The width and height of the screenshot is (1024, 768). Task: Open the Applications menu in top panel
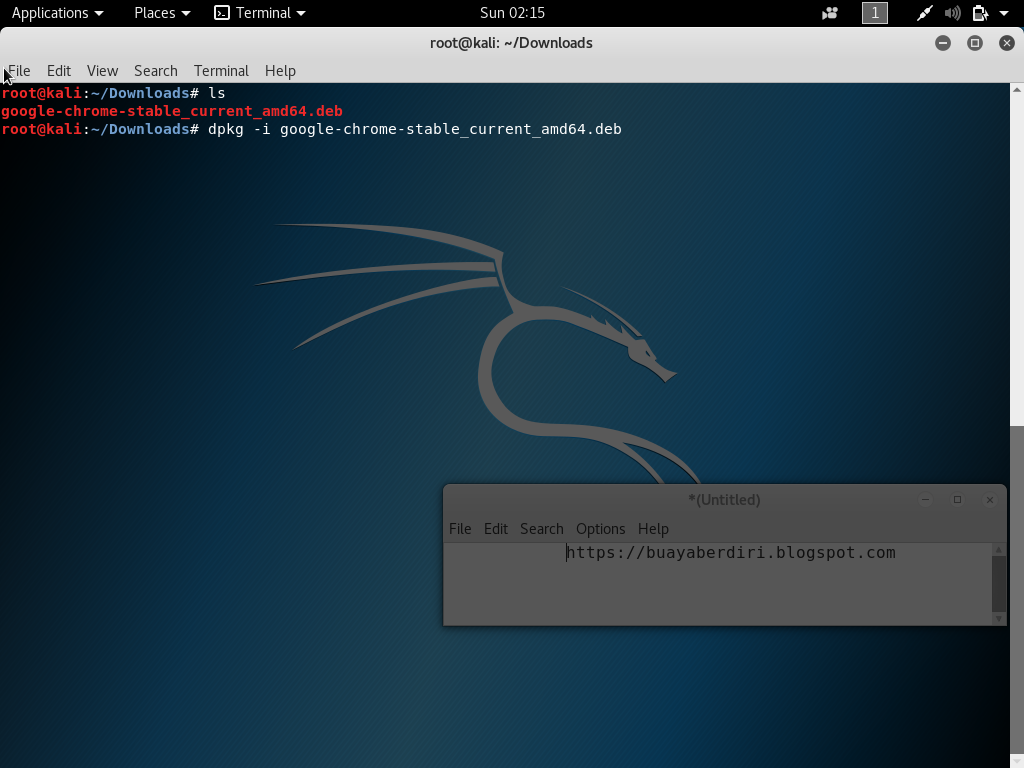tap(57, 13)
